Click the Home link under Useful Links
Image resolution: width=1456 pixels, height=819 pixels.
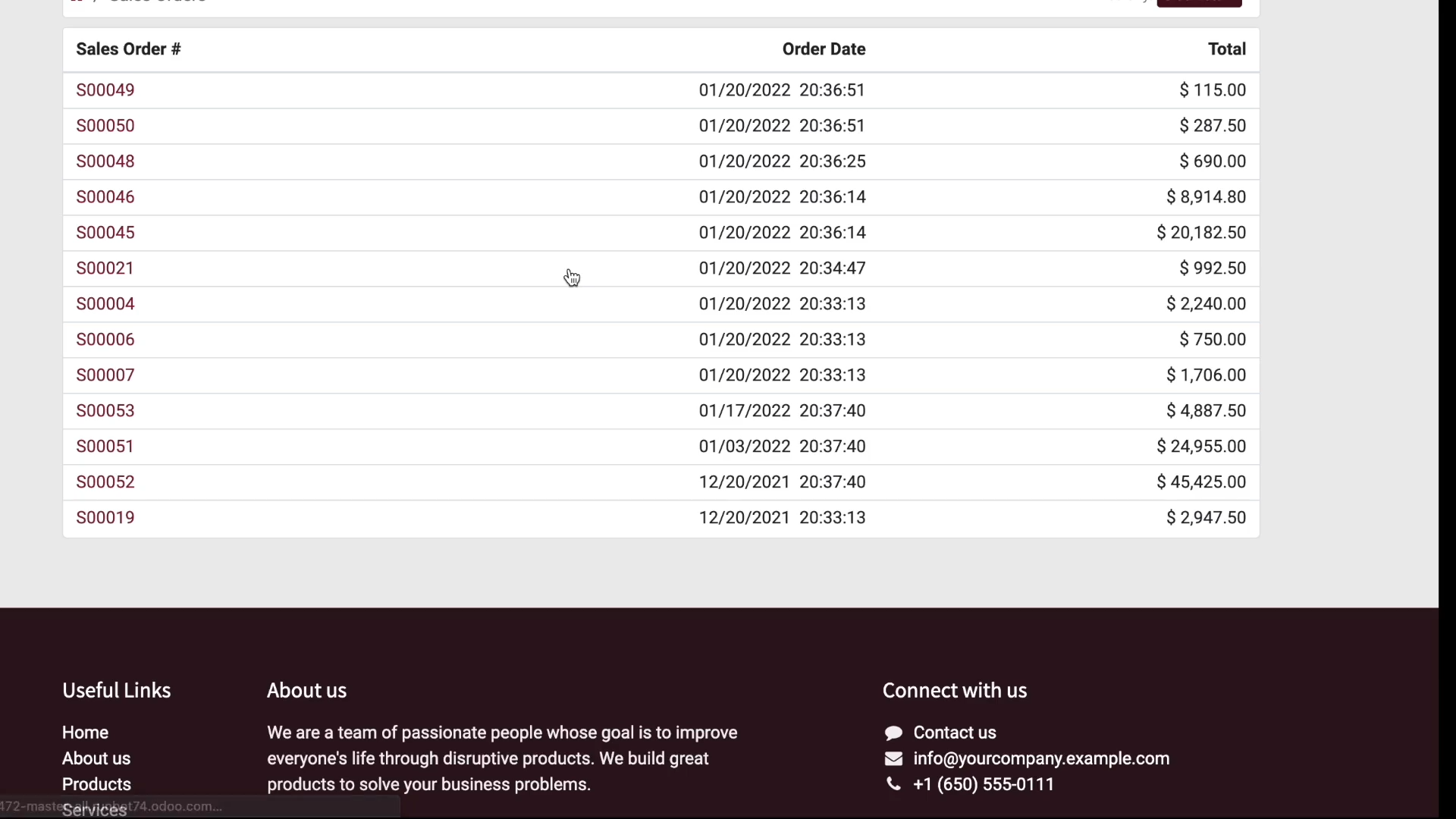coord(85,732)
